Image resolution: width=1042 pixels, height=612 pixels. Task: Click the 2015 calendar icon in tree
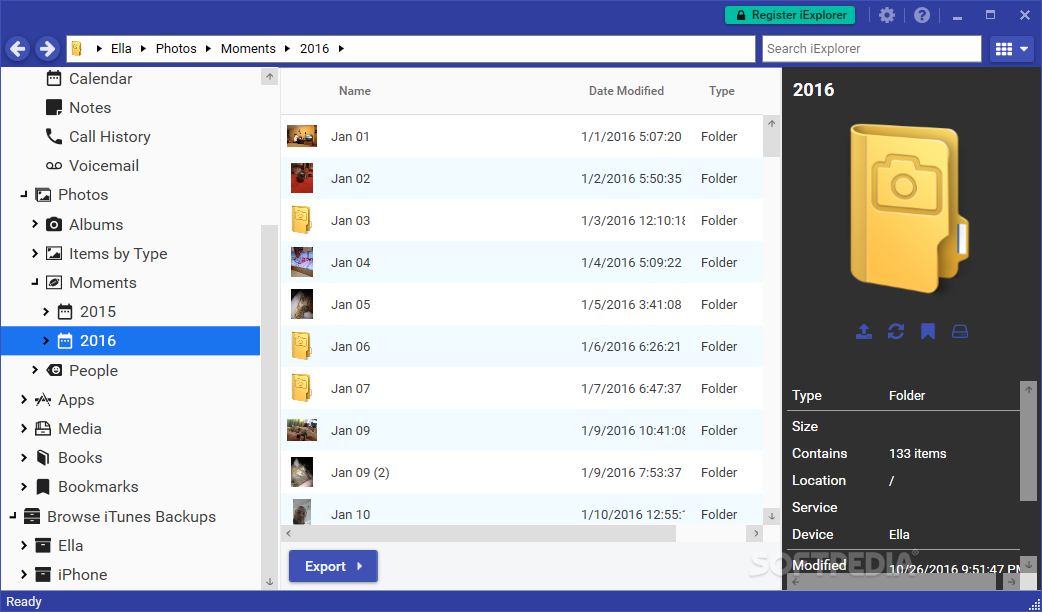[64, 312]
